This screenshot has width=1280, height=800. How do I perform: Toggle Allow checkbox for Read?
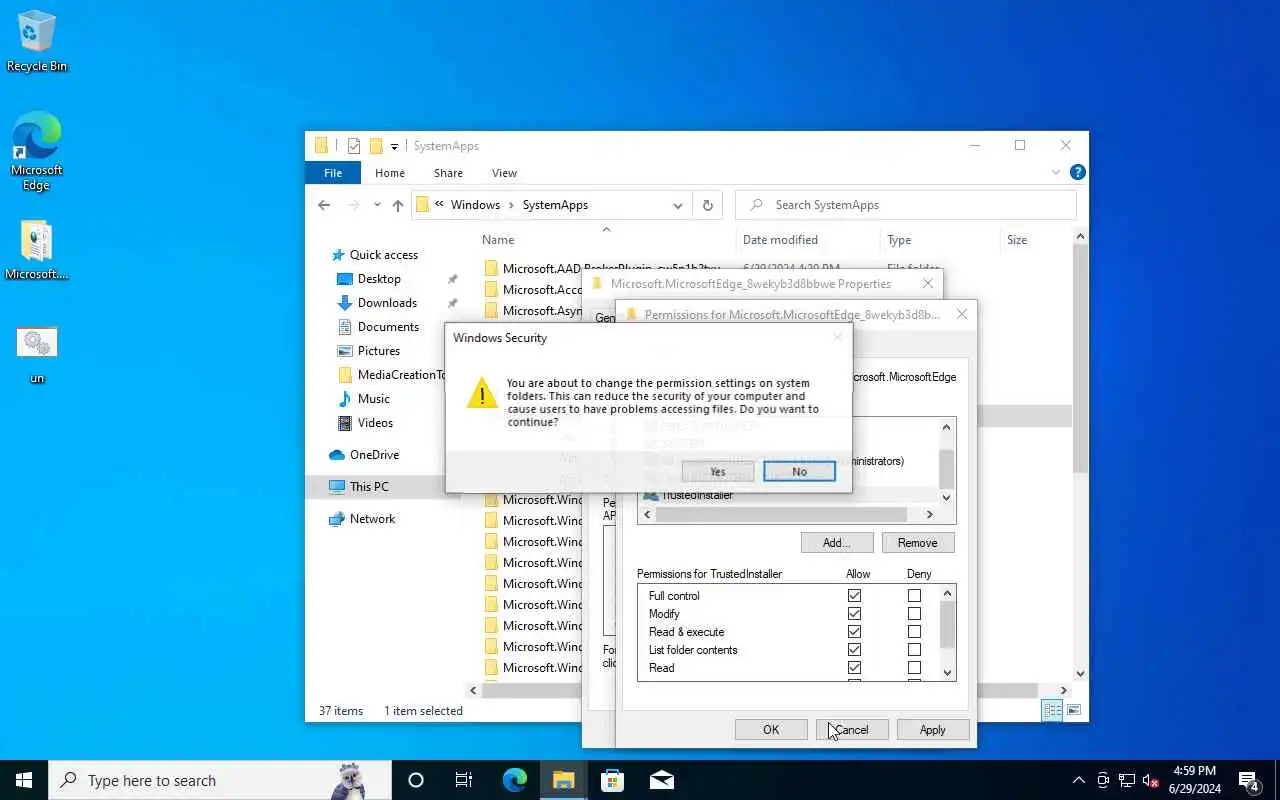[854, 668]
